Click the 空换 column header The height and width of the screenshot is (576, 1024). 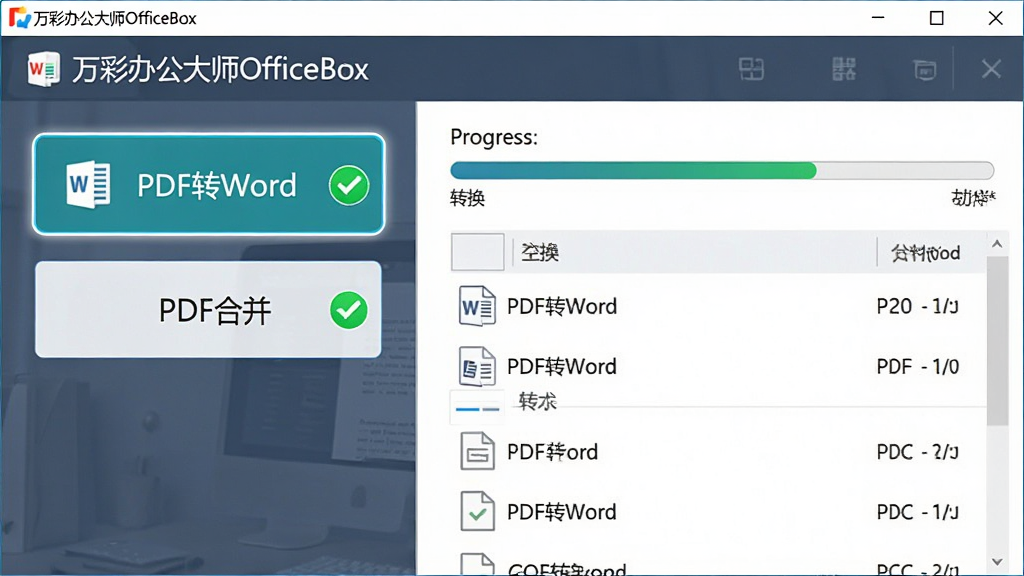click(x=540, y=252)
